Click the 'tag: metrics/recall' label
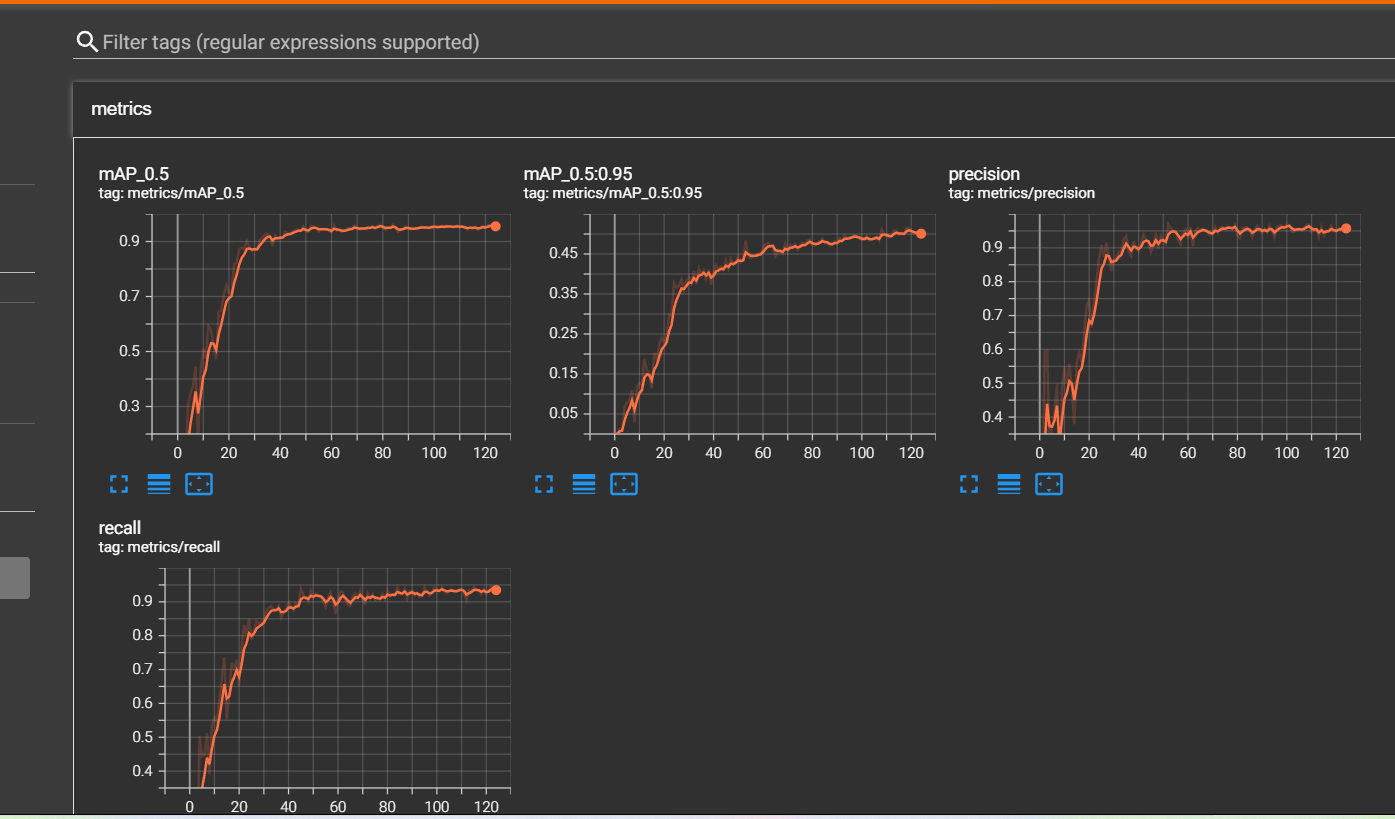The height and width of the screenshot is (819, 1395). coord(159,547)
